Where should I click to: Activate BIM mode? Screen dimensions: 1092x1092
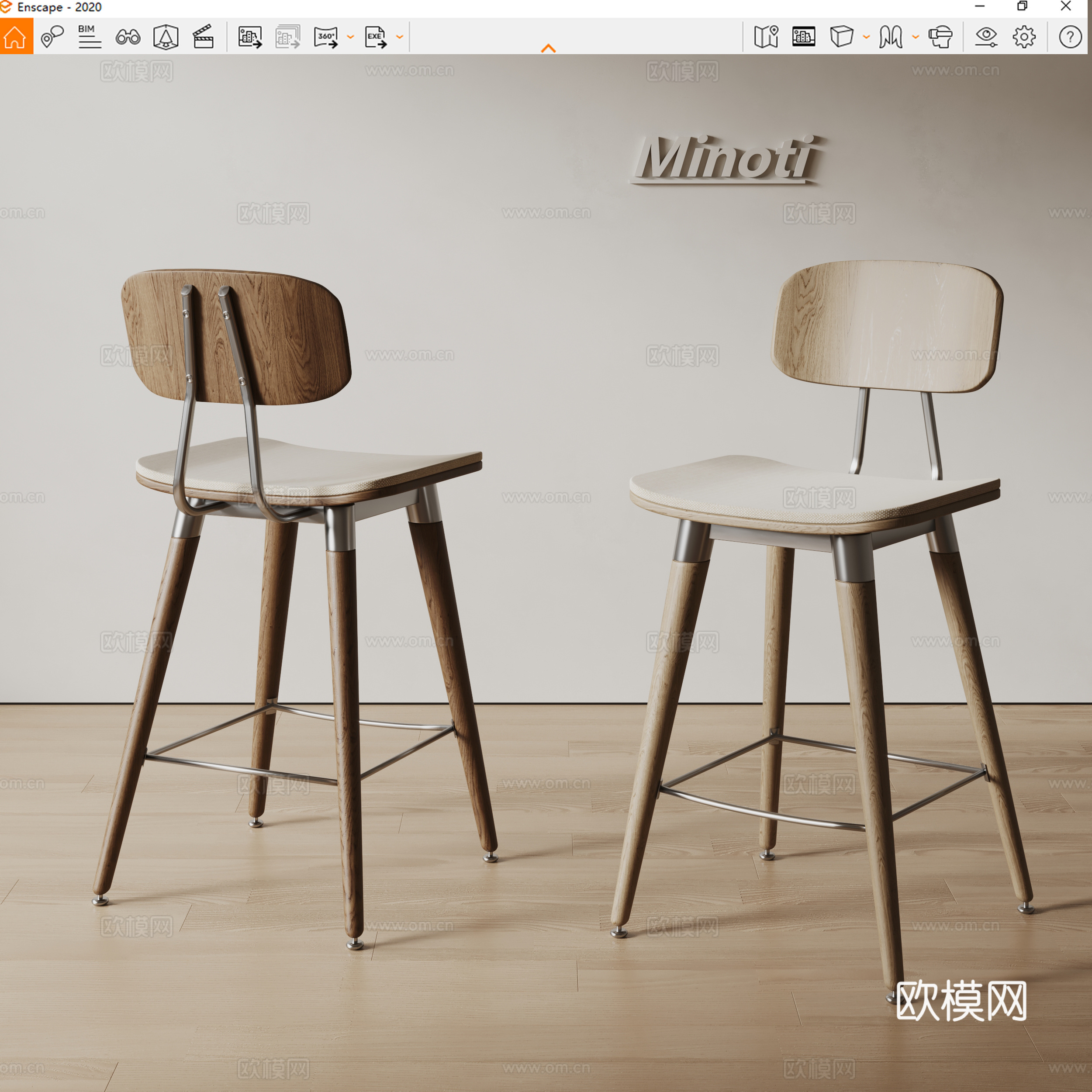[x=89, y=37]
